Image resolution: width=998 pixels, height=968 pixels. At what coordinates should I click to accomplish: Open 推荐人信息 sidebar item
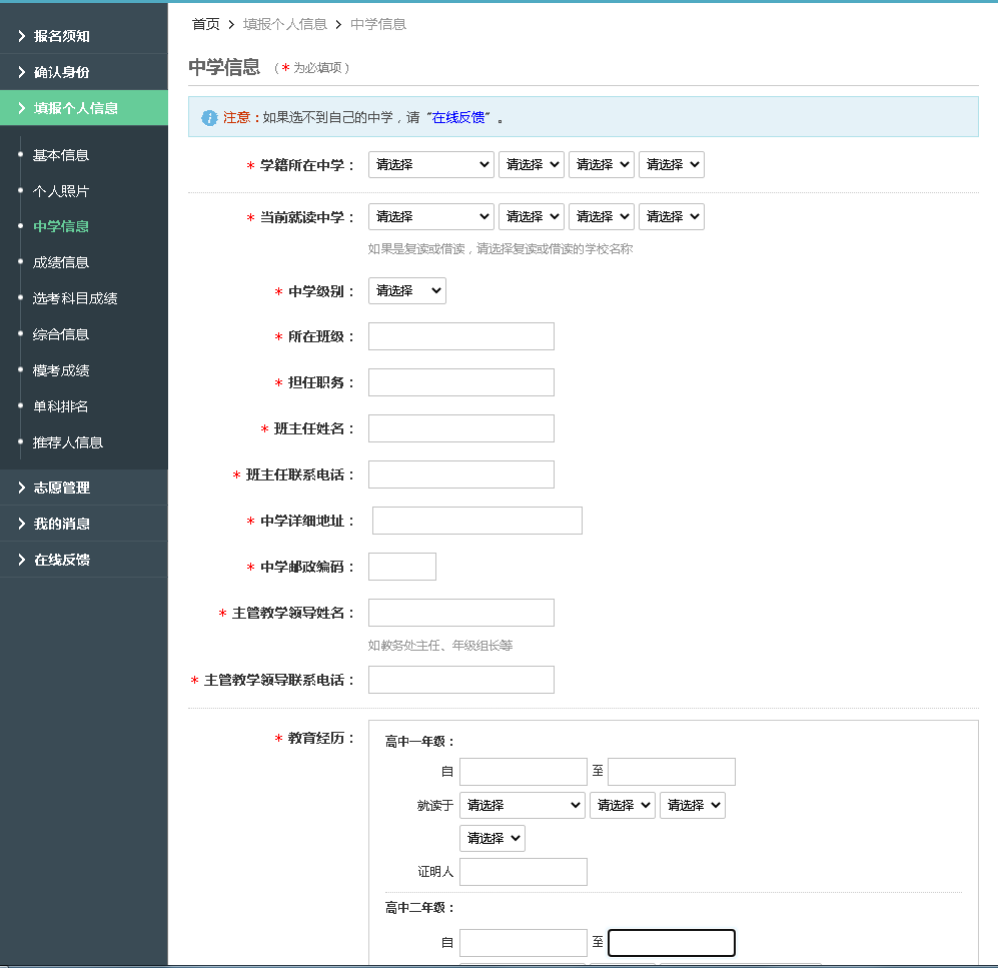(68, 442)
